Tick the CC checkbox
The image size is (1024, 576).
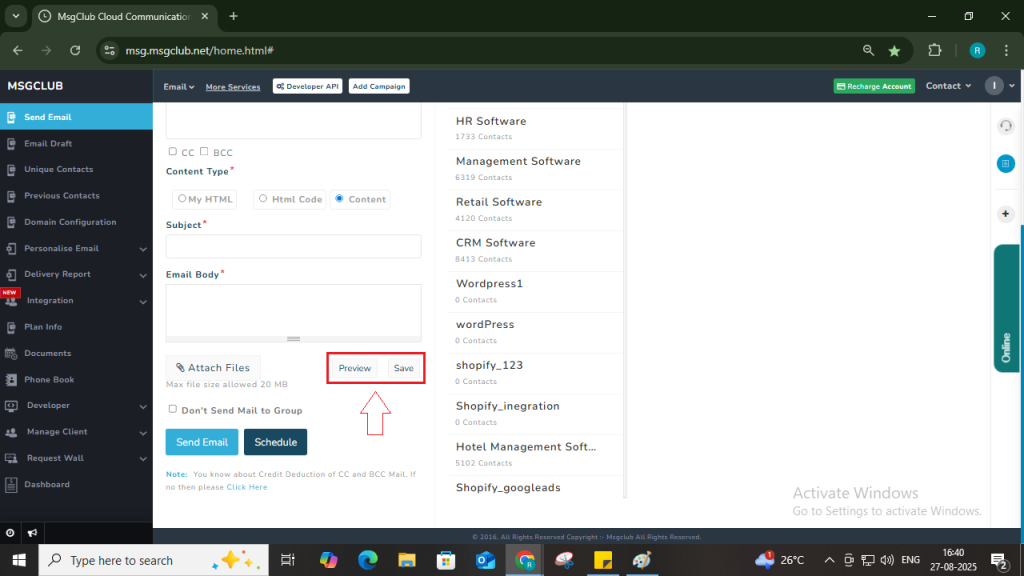click(x=172, y=152)
